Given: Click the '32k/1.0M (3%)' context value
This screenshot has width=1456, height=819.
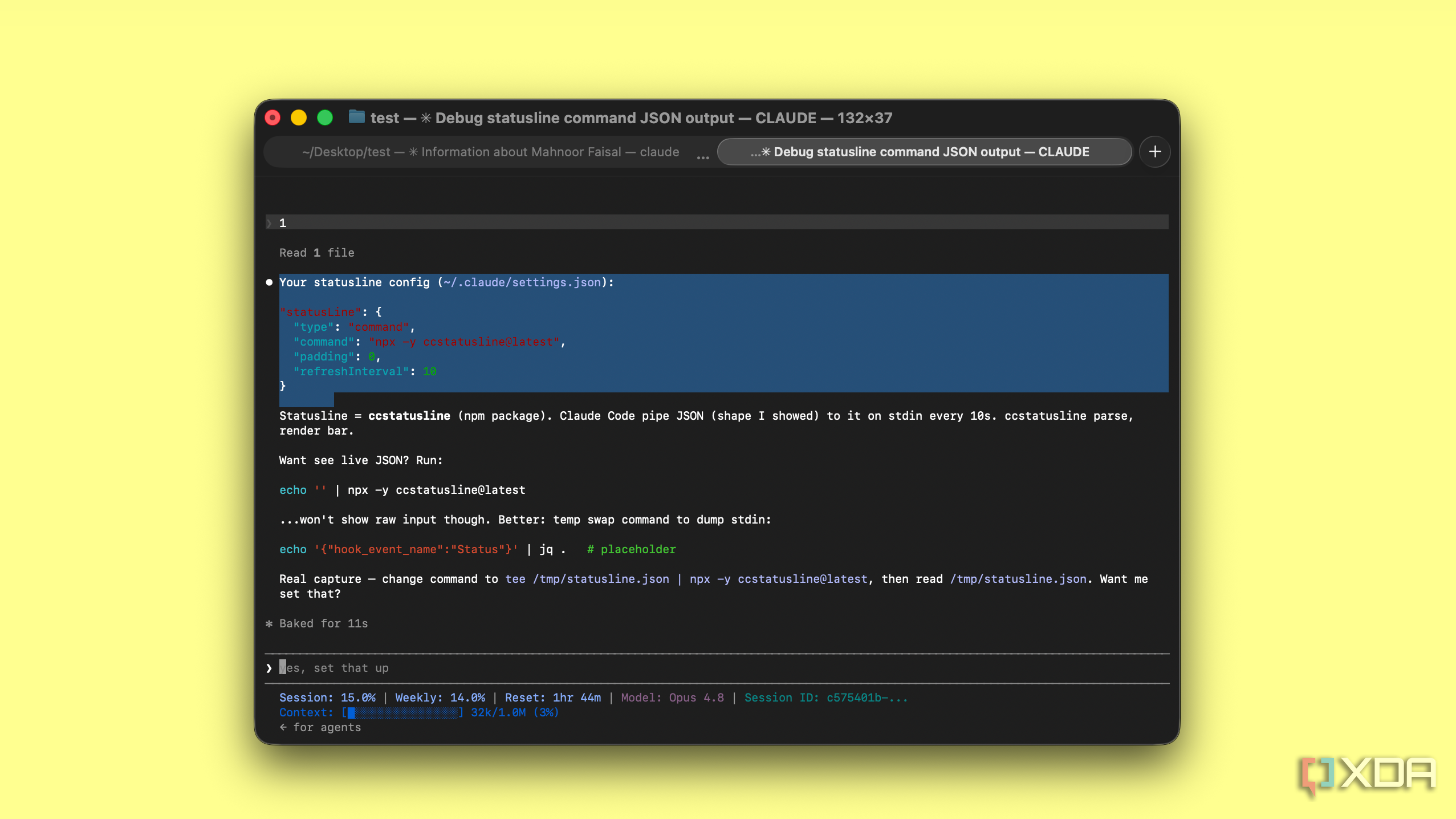Looking at the screenshot, I should tap(515, 712).
